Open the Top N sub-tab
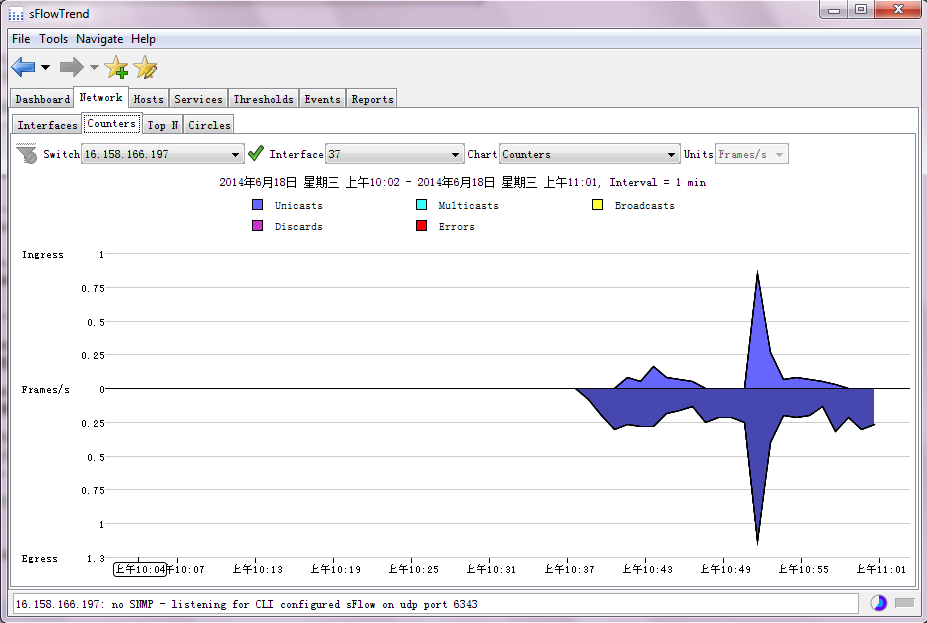This screenshot has width=927, height=623. tap(163, 125)
